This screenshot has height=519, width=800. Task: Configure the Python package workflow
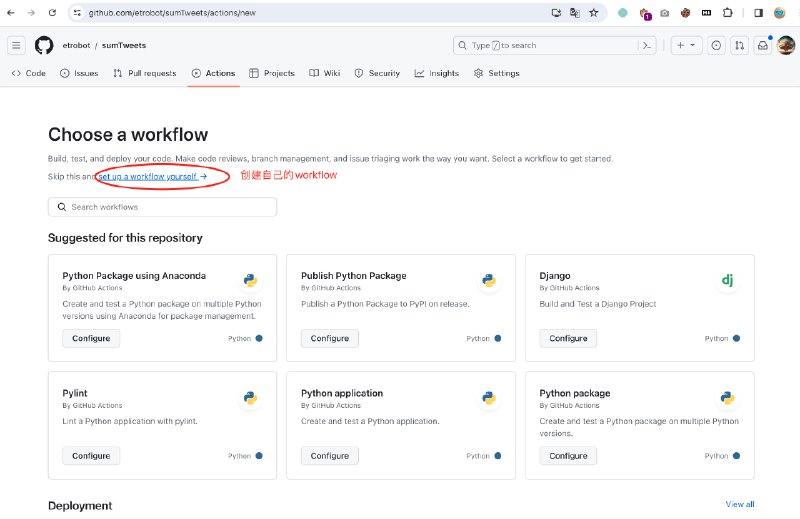pos(568,456)
